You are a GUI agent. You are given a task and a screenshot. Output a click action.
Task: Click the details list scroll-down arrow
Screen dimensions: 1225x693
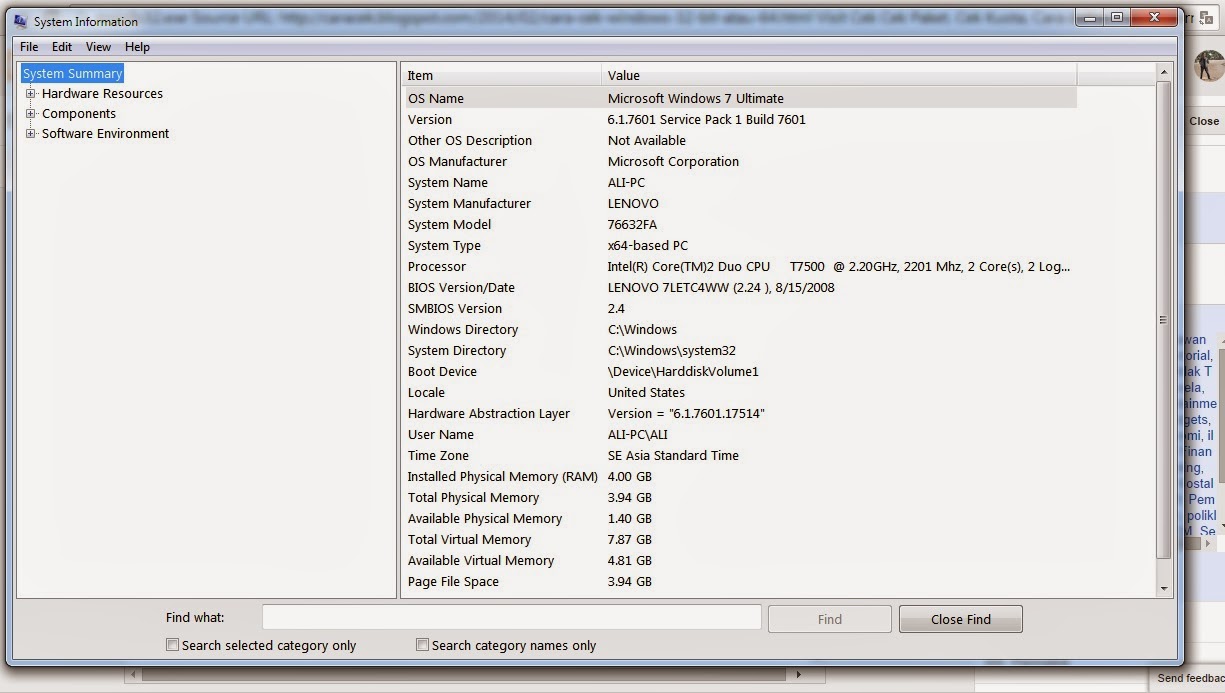point(1163,589)
